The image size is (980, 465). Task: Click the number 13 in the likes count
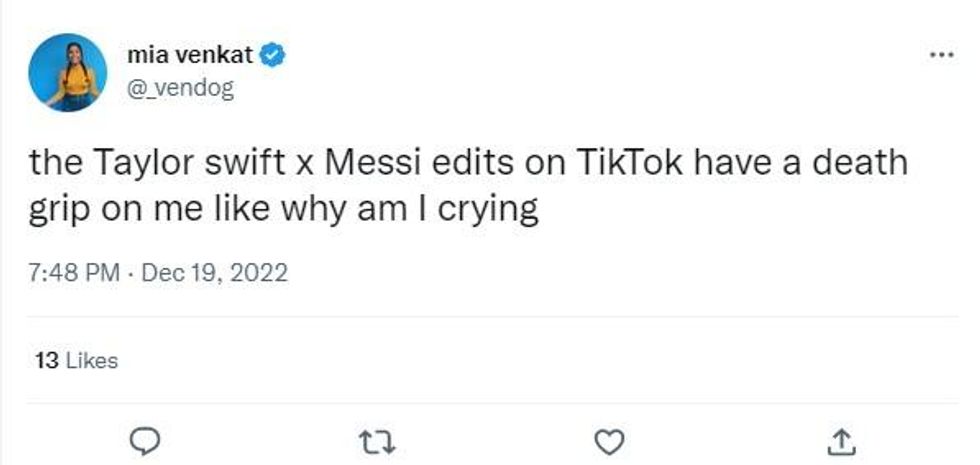(x=46, y=361)
